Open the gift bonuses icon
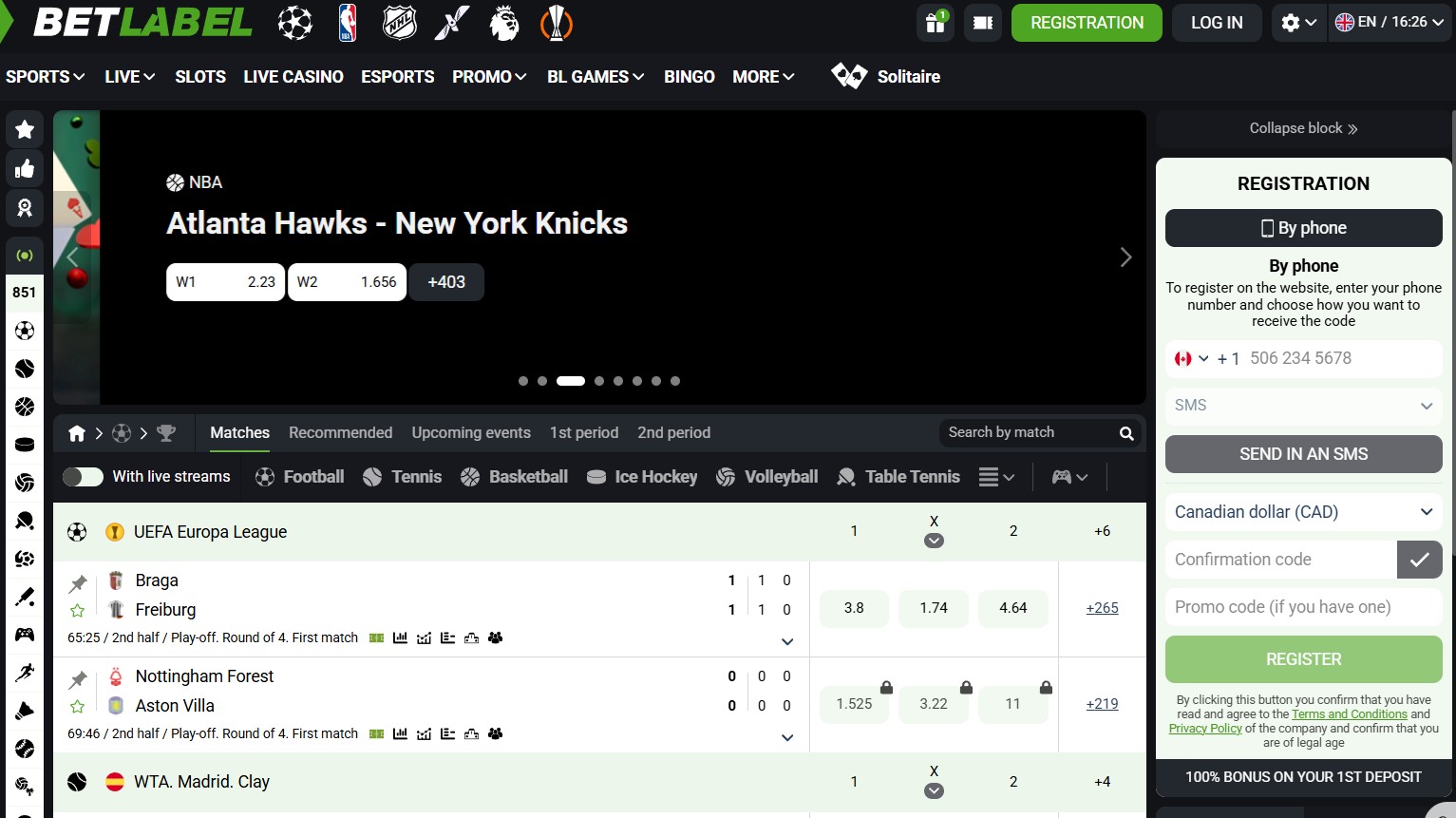This screenshot has width=1456, height=818. [x=936, y=23]
